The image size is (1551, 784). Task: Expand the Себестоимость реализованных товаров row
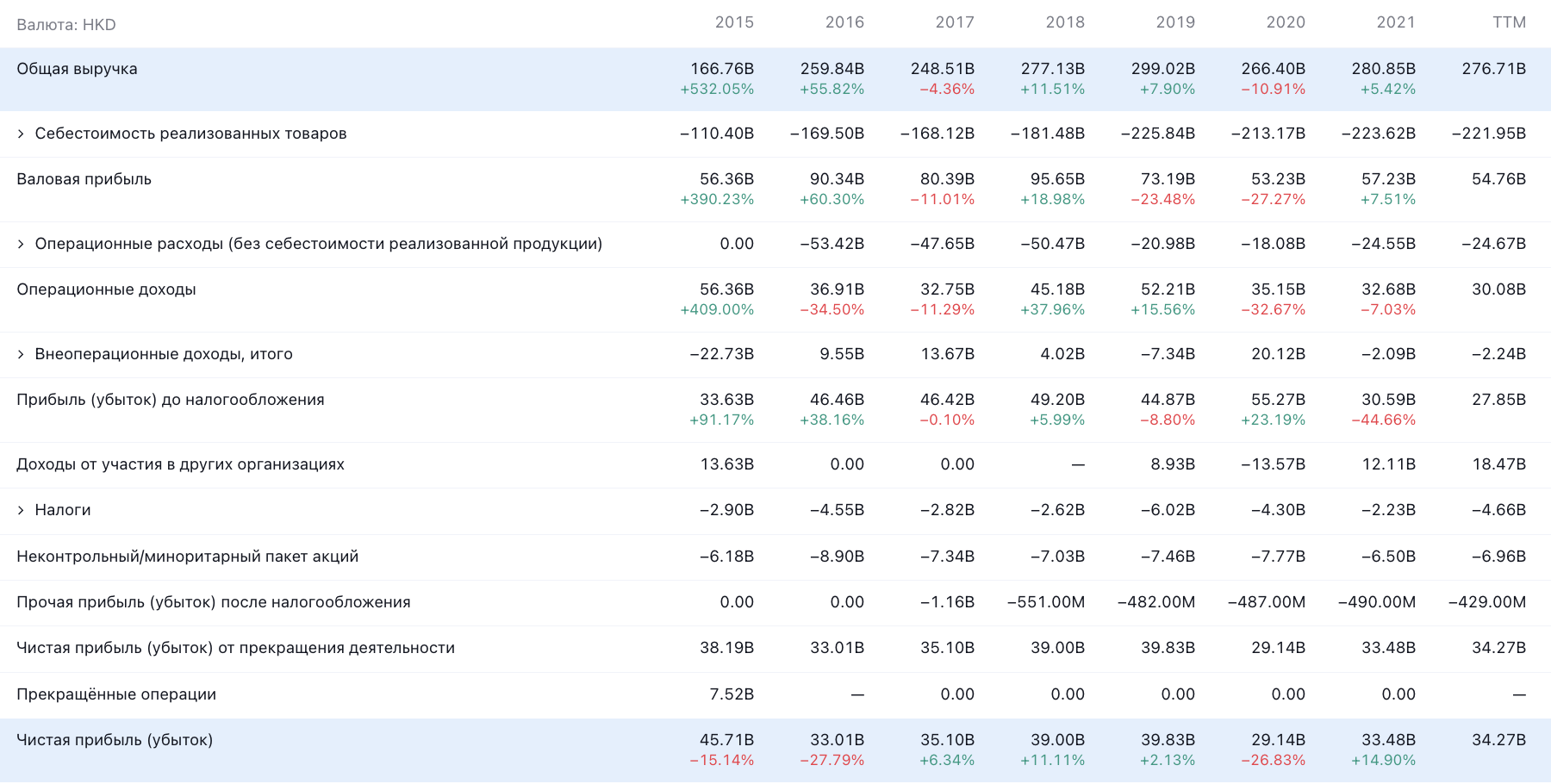(21, 134)
